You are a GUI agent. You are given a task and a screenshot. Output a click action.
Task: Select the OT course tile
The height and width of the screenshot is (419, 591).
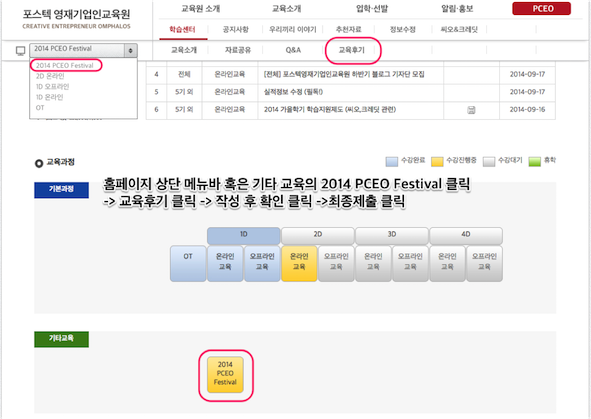coord(188,263)
